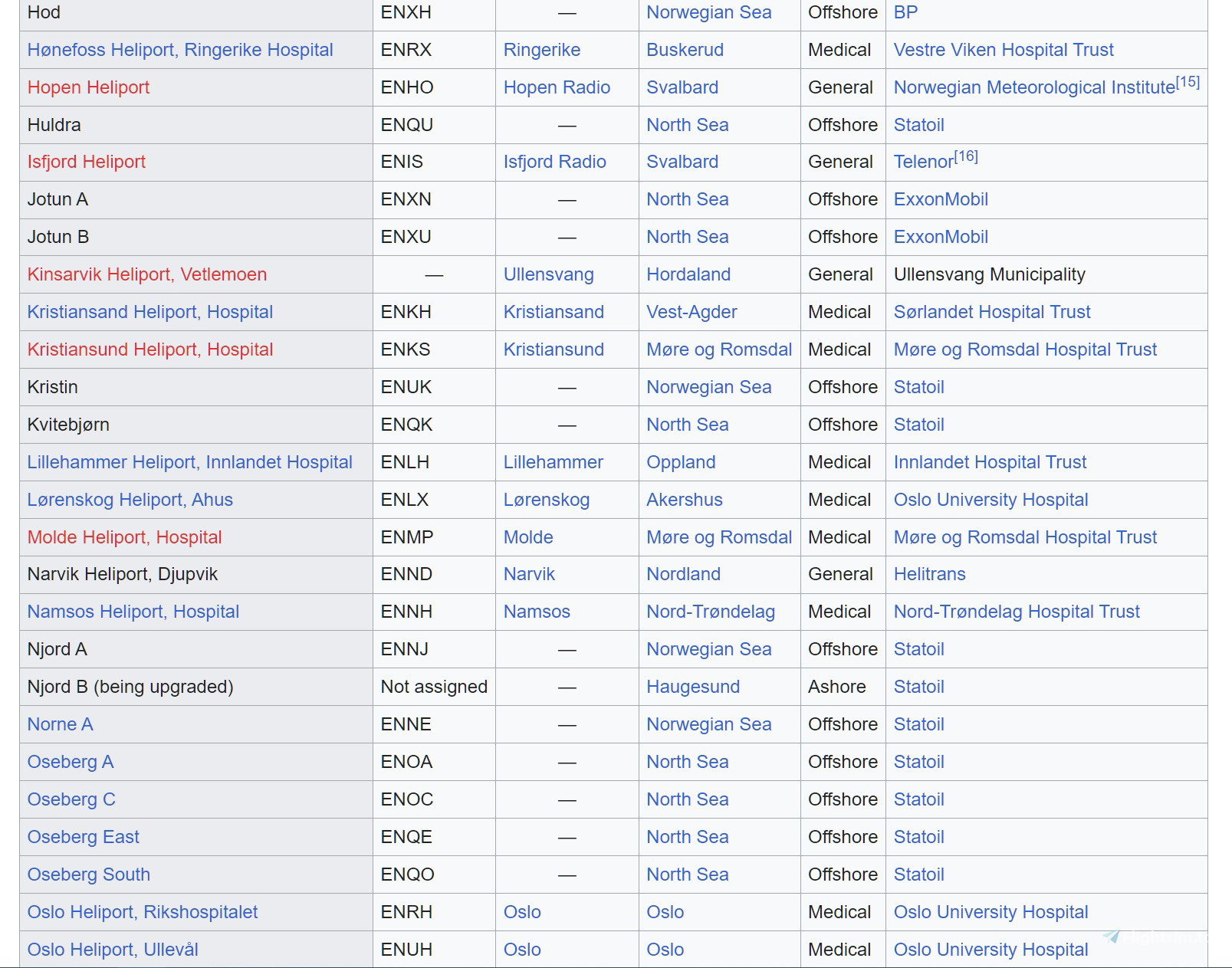Click Svalbard link in Hopen Heliport row

point(682,87)
